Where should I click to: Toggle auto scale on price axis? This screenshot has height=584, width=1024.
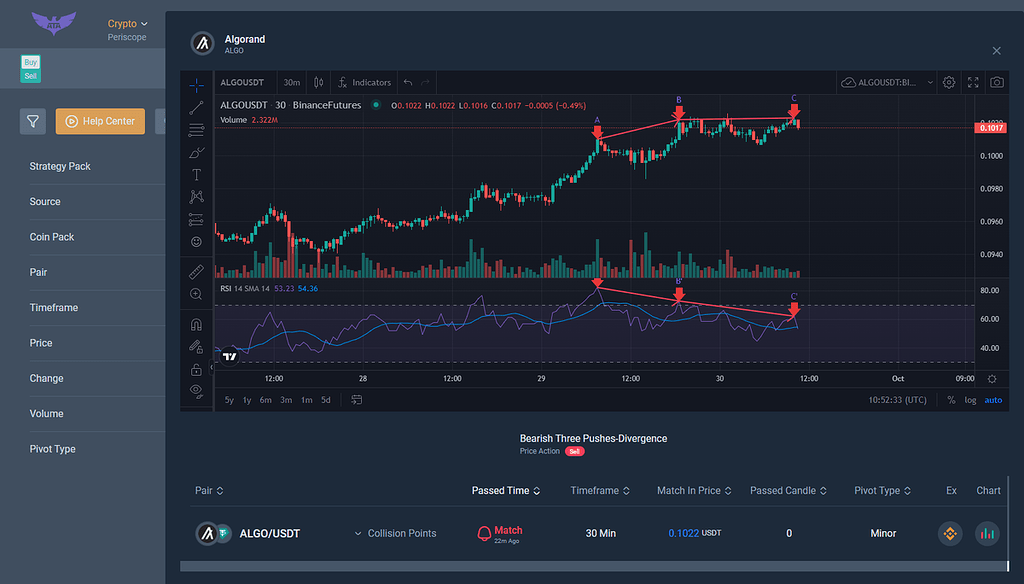click(x=993, y=400)
